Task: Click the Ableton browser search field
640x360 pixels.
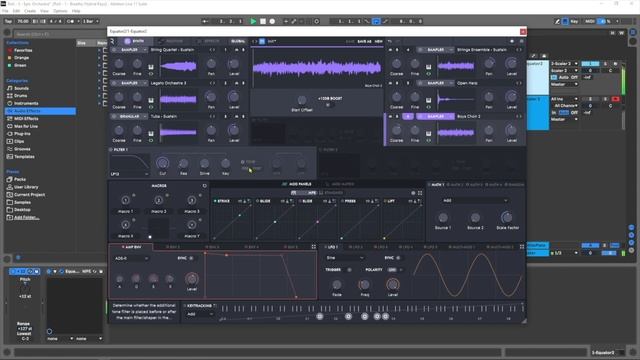Action: click(59, 34)
